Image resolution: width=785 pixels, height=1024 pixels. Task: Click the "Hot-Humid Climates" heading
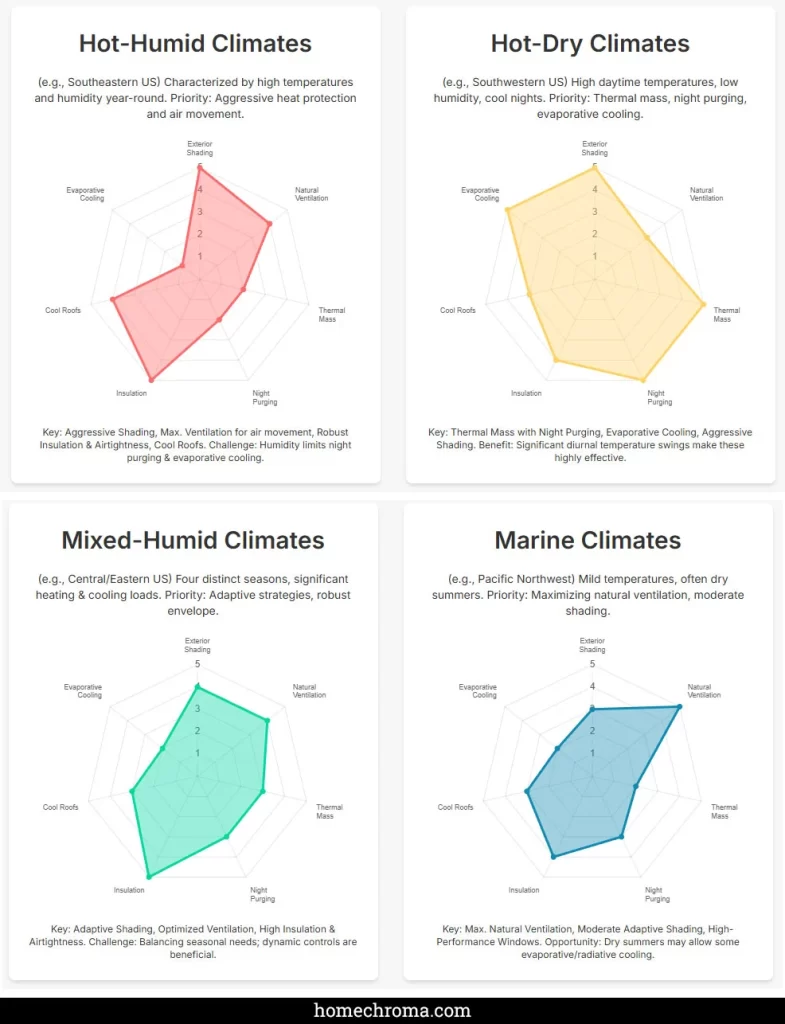195,44
